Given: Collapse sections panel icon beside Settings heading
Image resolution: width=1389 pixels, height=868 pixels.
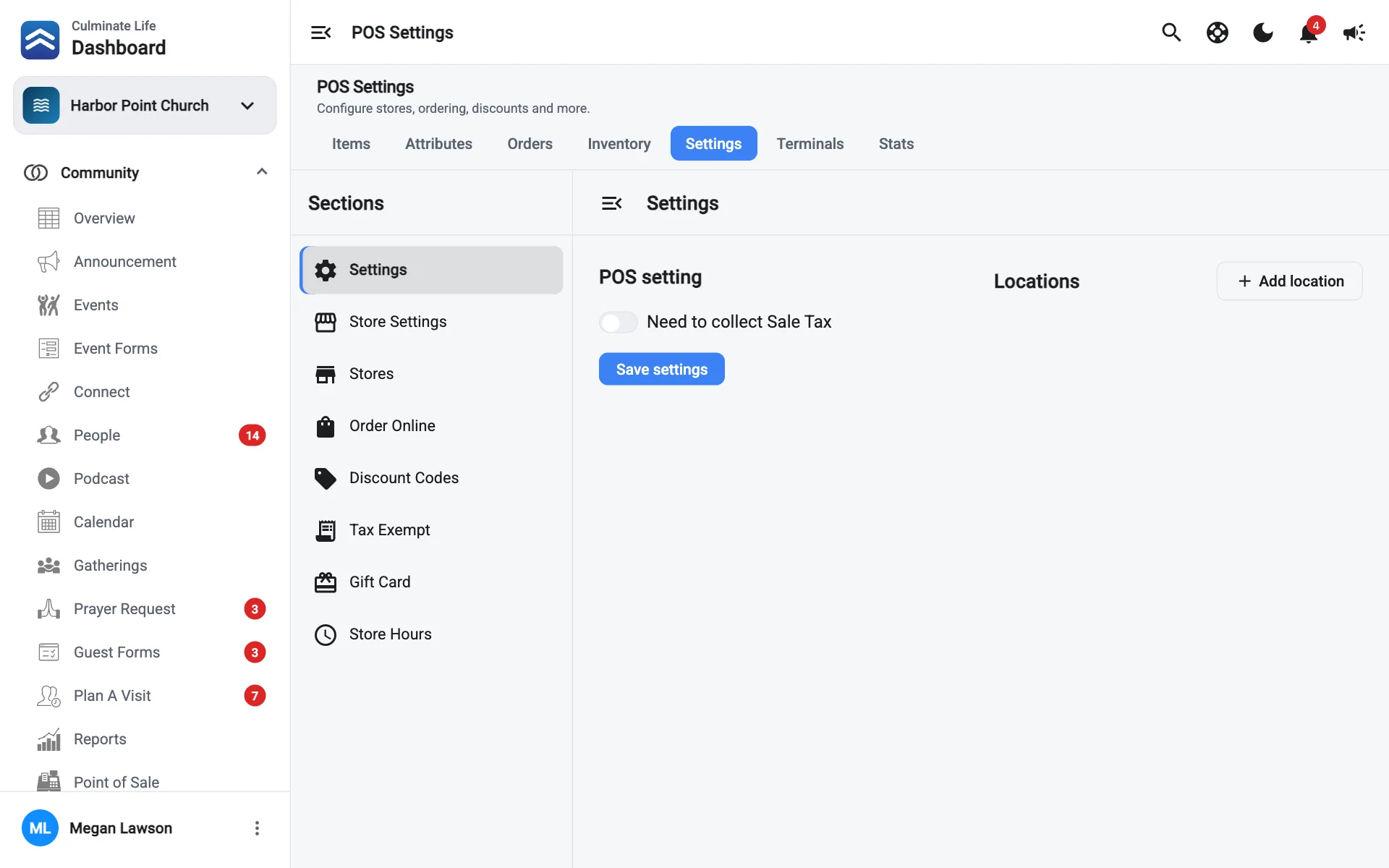Looking at the screenshot, I should (x=612, y=203).
